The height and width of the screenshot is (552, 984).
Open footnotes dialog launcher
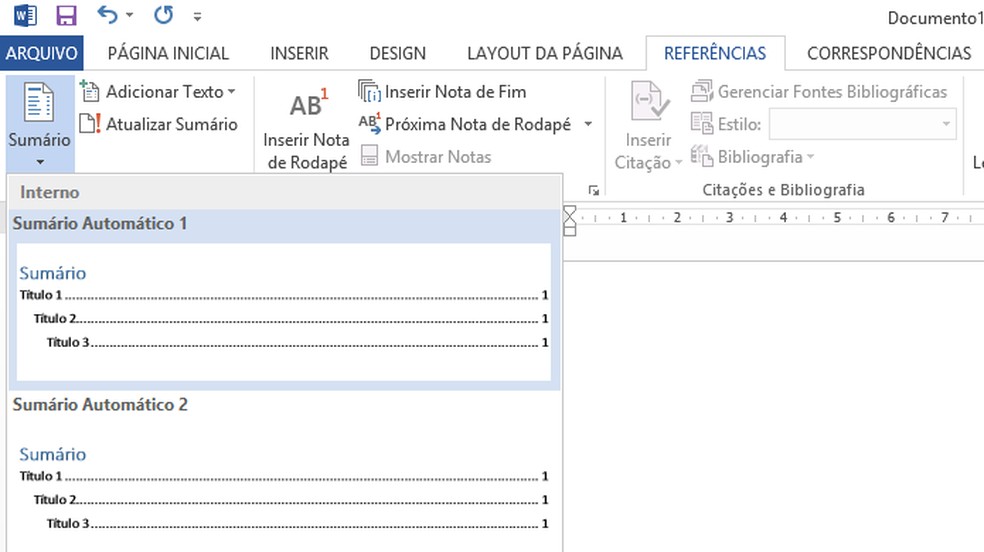point(594,189)
